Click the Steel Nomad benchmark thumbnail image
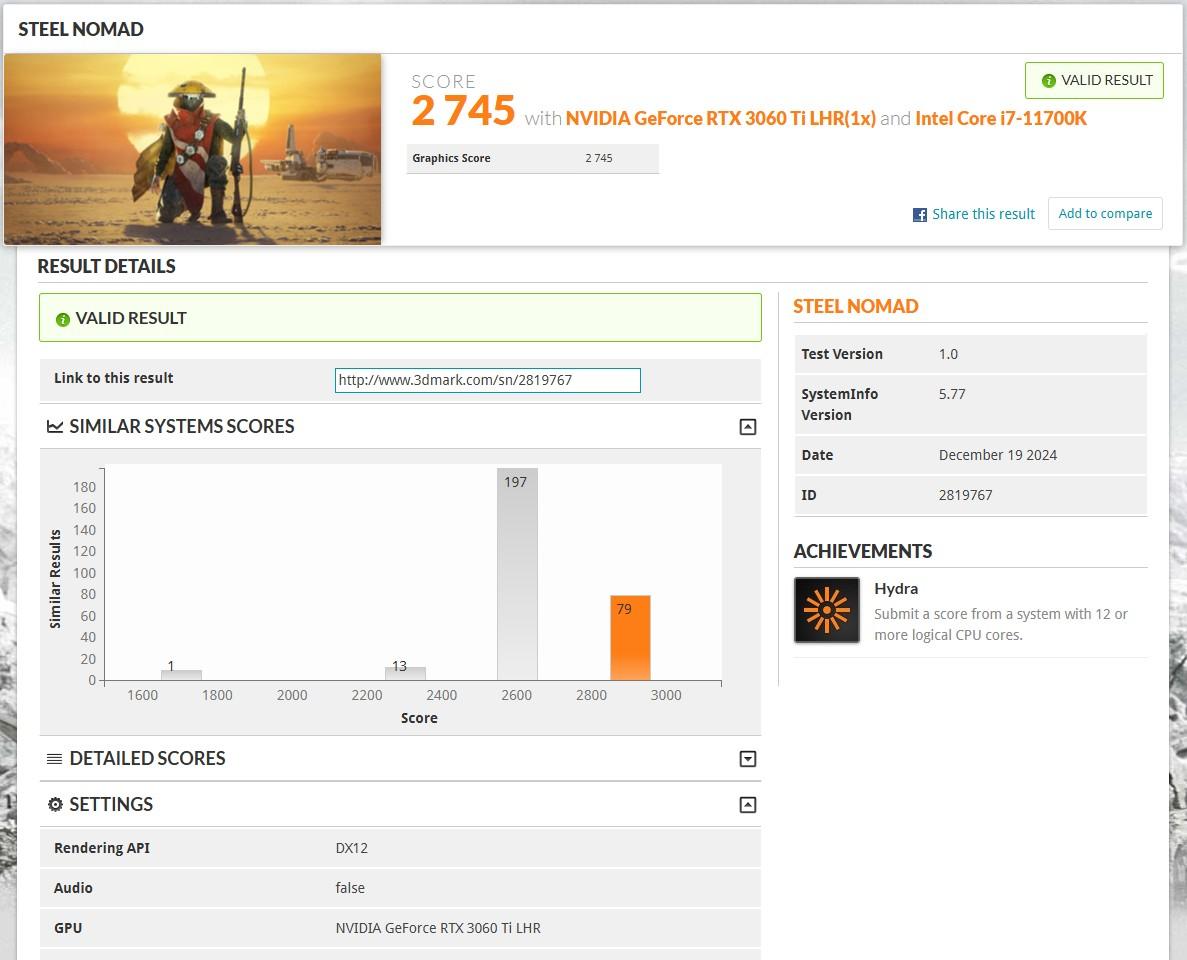Screen dimensions: 1187x960 tap(192, 149)
